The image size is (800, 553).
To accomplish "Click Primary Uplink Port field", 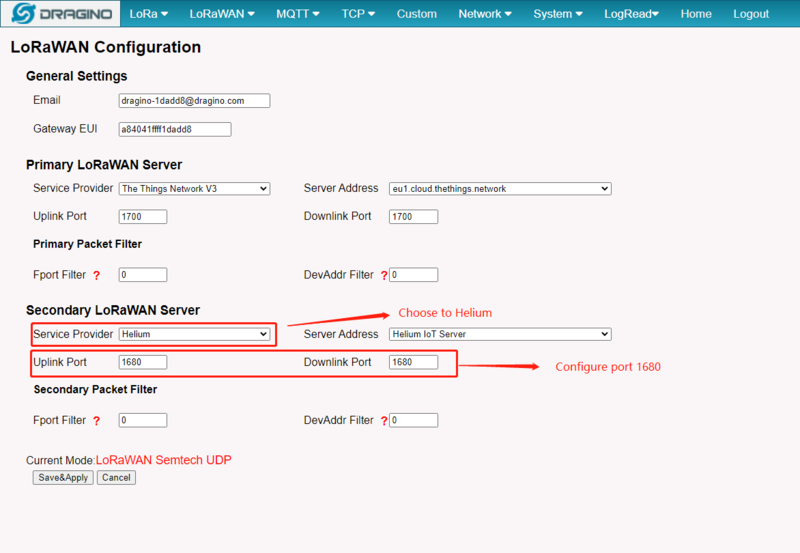I will pos(143,216).
